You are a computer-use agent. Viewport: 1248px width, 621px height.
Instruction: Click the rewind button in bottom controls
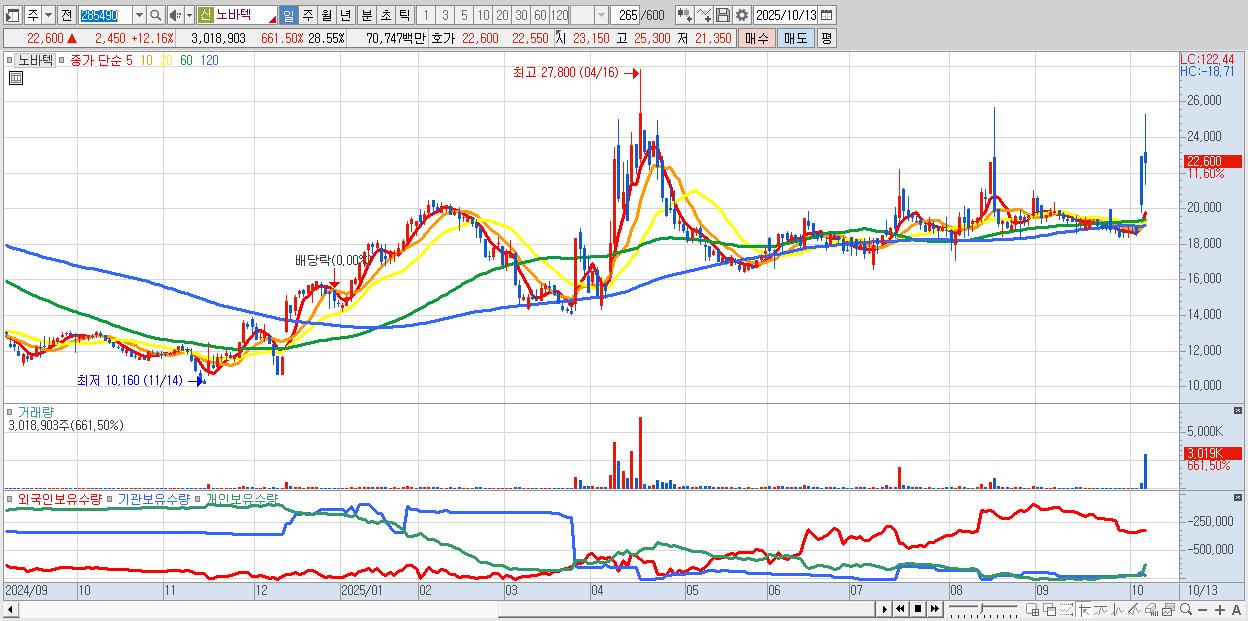900,609
